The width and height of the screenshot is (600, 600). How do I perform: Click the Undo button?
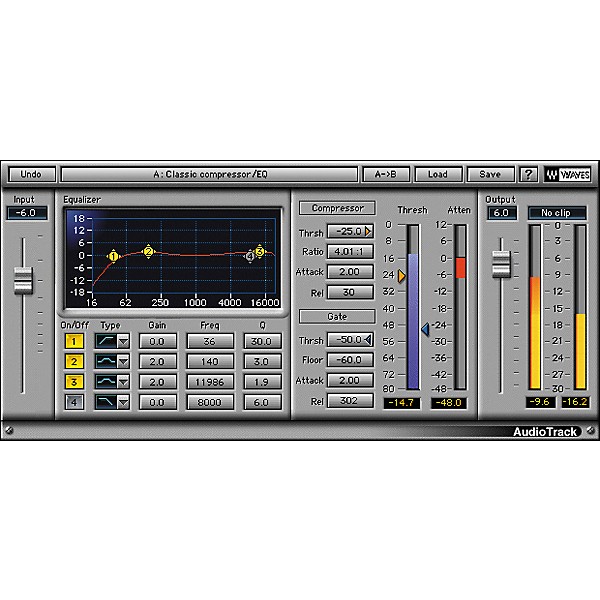pyautogui.click(x=32, y=174)
